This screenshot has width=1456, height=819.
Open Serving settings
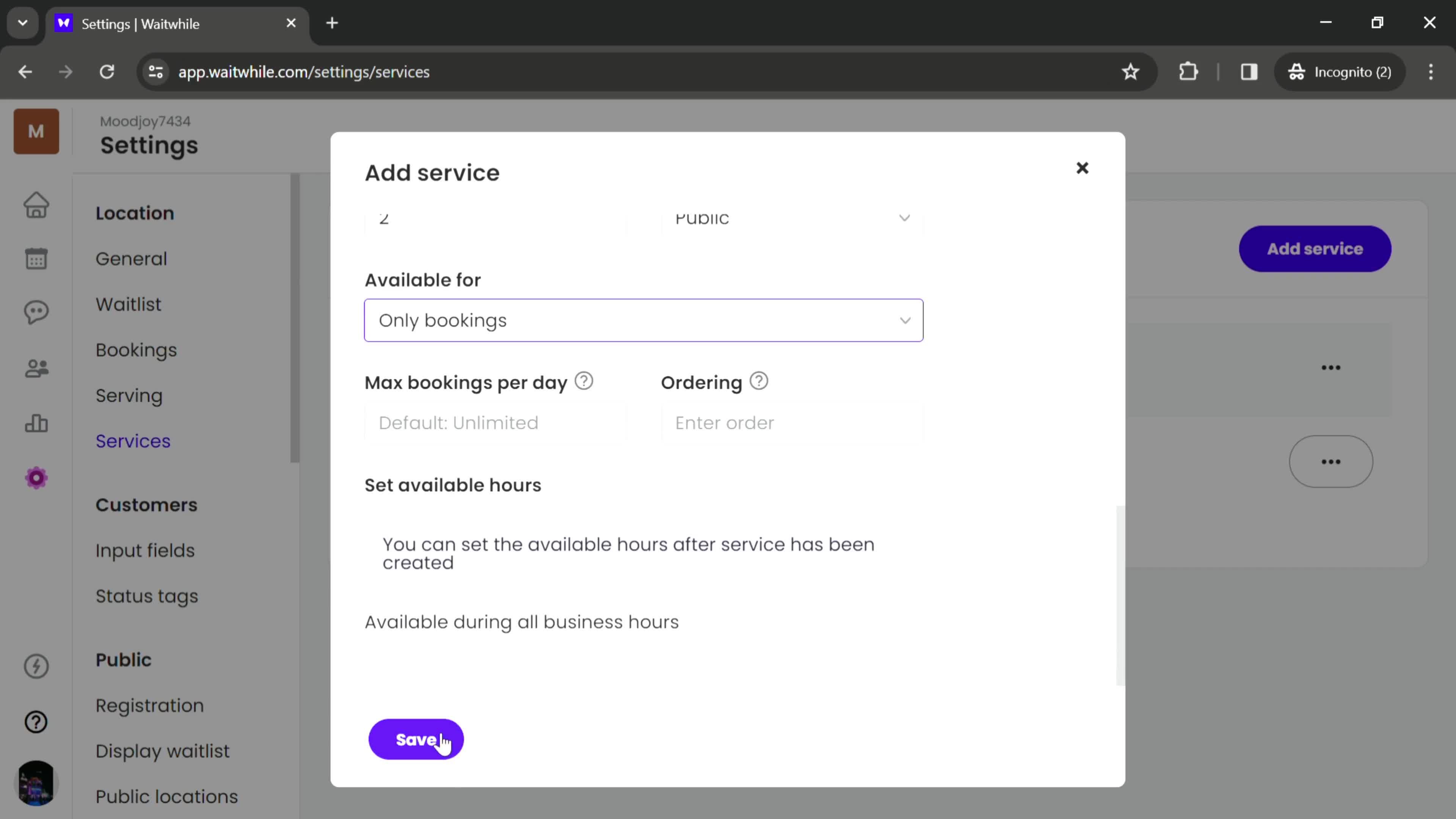[x=129, y=395]
